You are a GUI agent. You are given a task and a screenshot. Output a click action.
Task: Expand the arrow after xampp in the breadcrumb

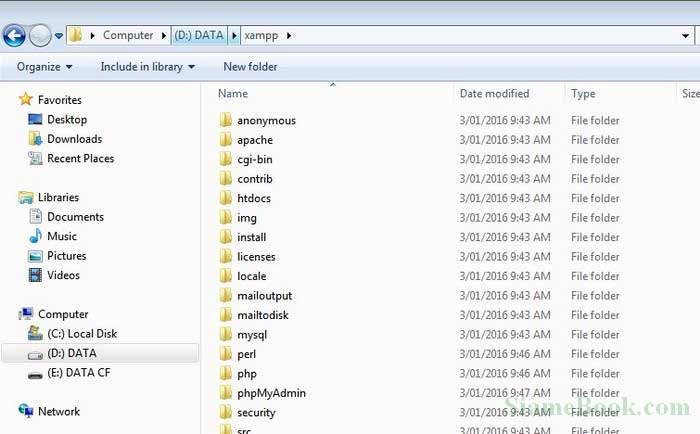(289, 36)
